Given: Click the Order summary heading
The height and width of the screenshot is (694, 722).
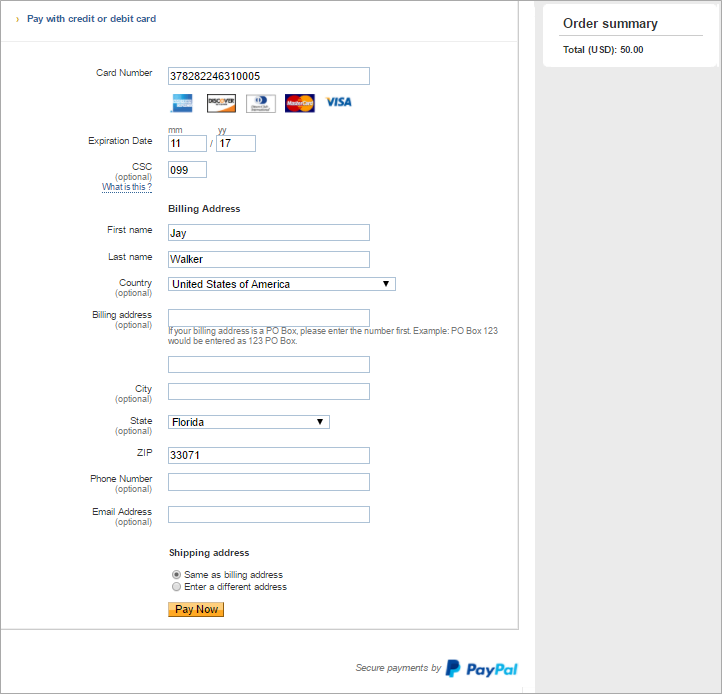Looking at the screenshot, I should point(610,23).
